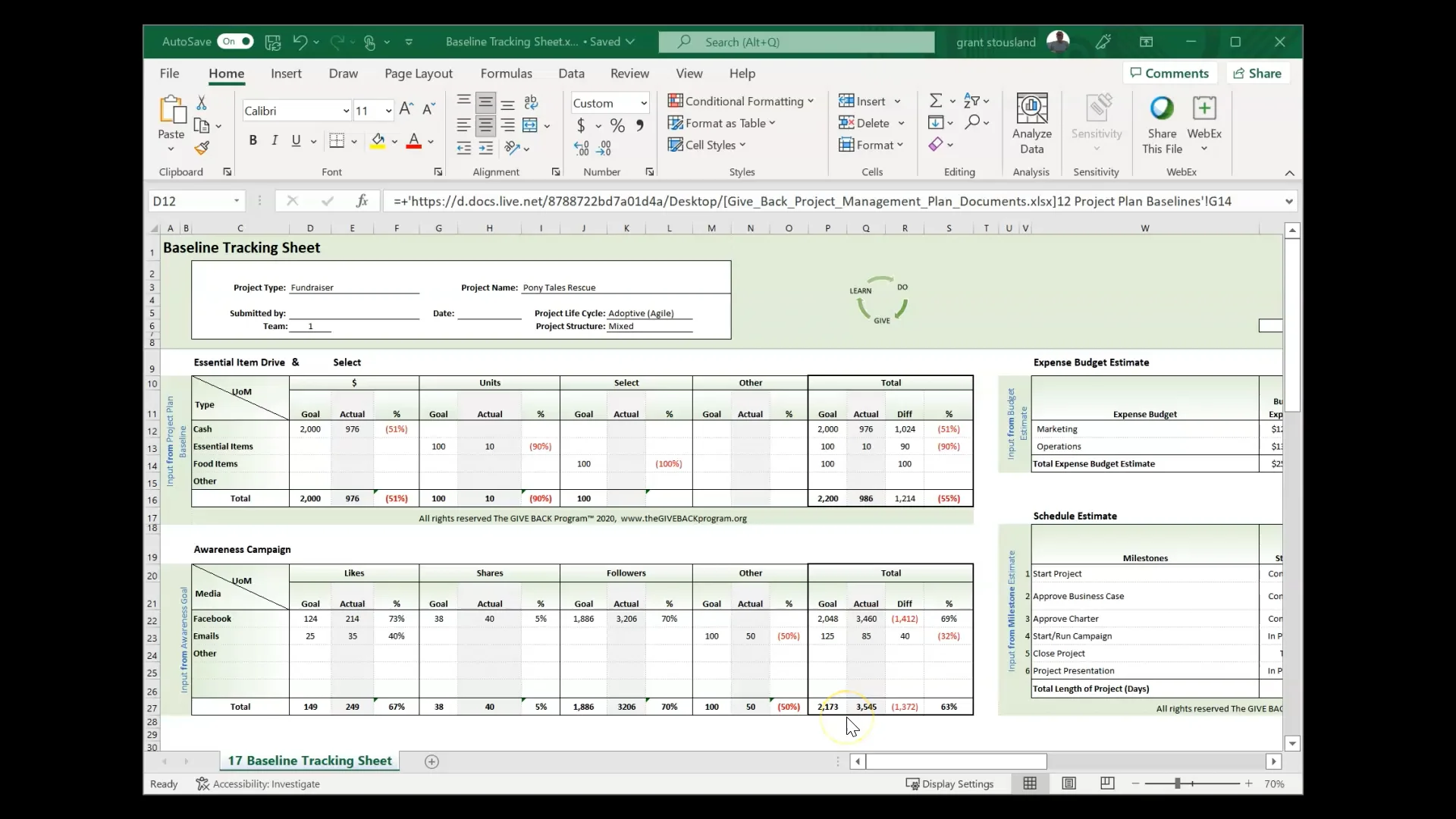Toggle AutoSave switch off

click(235, 42)
